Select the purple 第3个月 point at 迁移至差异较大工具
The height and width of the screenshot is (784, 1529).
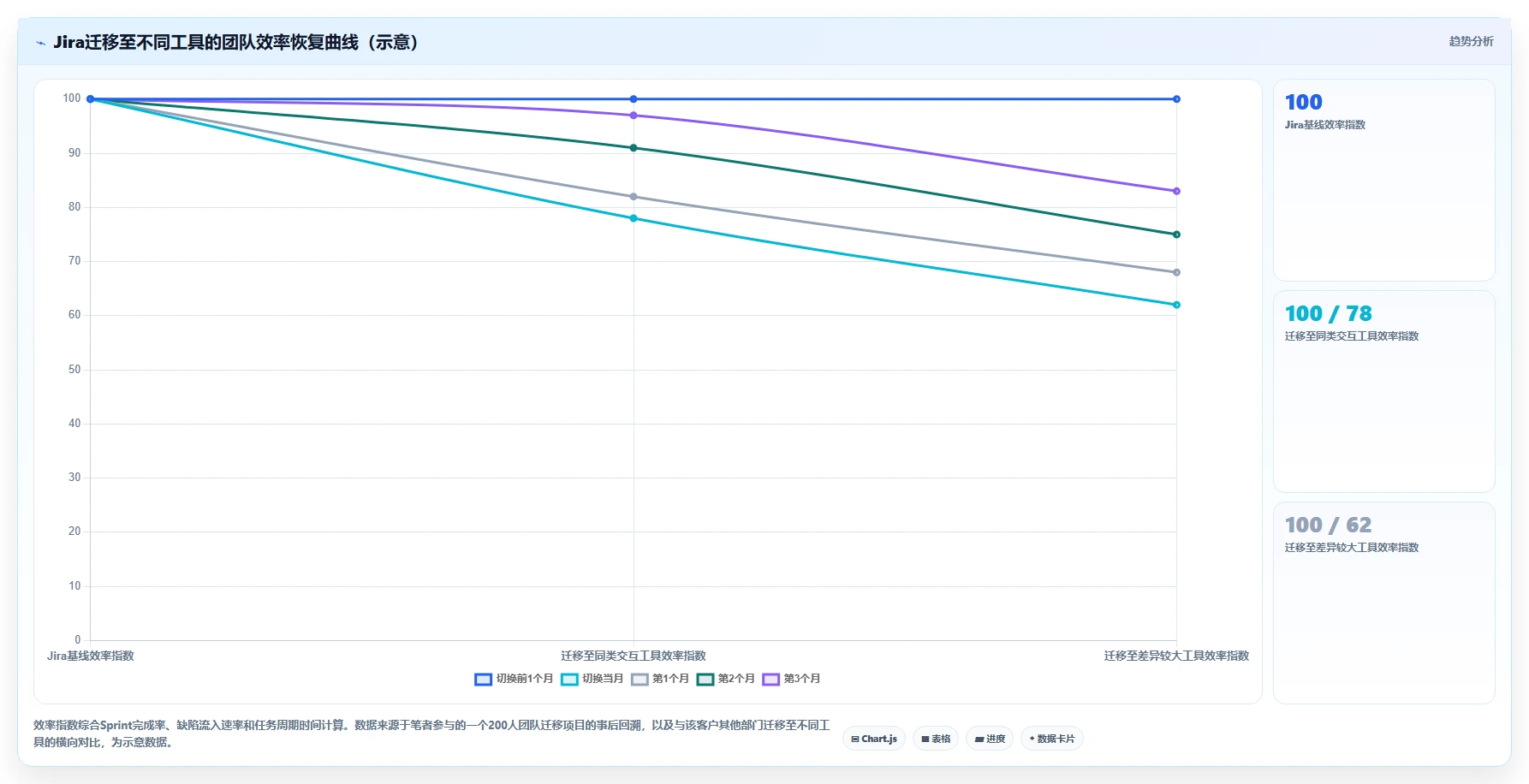1176,191
